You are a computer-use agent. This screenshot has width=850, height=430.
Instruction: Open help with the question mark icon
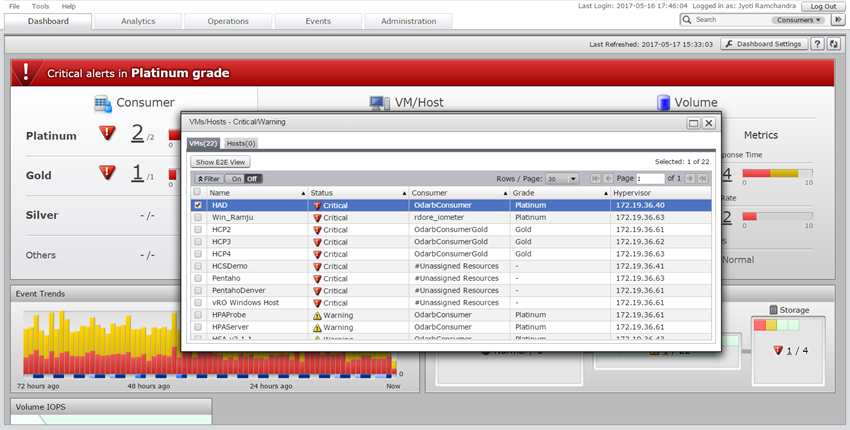817,44
